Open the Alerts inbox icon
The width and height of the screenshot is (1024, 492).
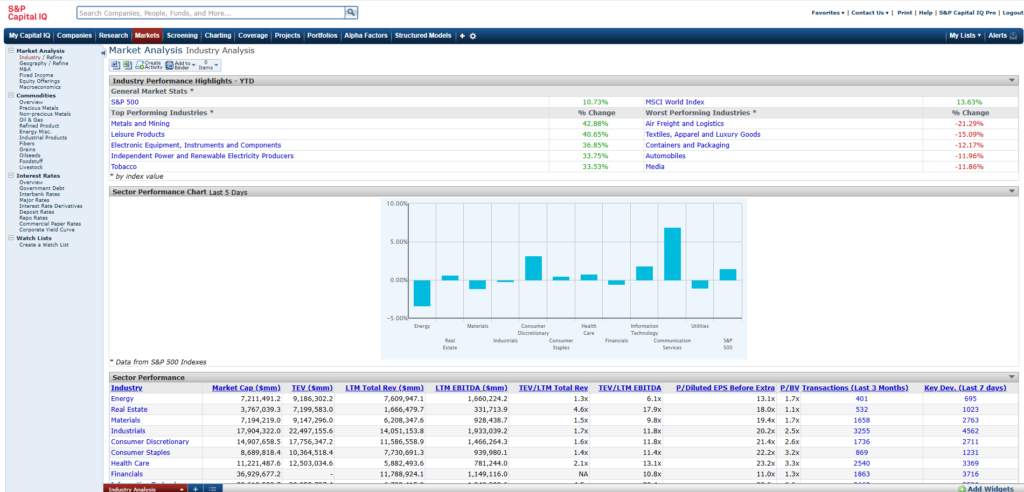coord(1014,36)
